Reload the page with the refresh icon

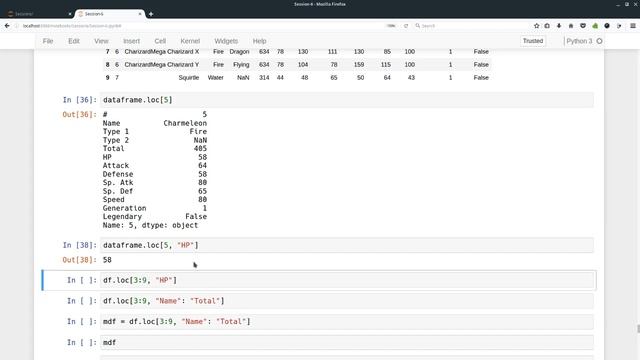[x=406, y=26]
